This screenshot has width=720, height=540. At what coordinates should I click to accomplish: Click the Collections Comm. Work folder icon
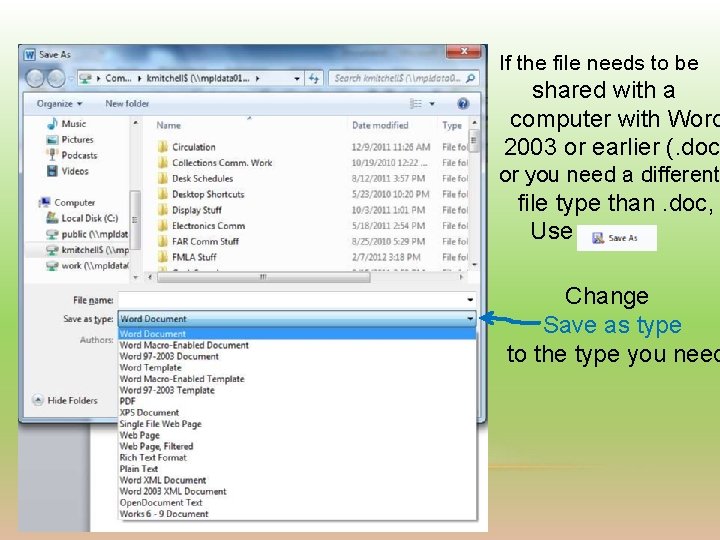[x=162, y=163]
